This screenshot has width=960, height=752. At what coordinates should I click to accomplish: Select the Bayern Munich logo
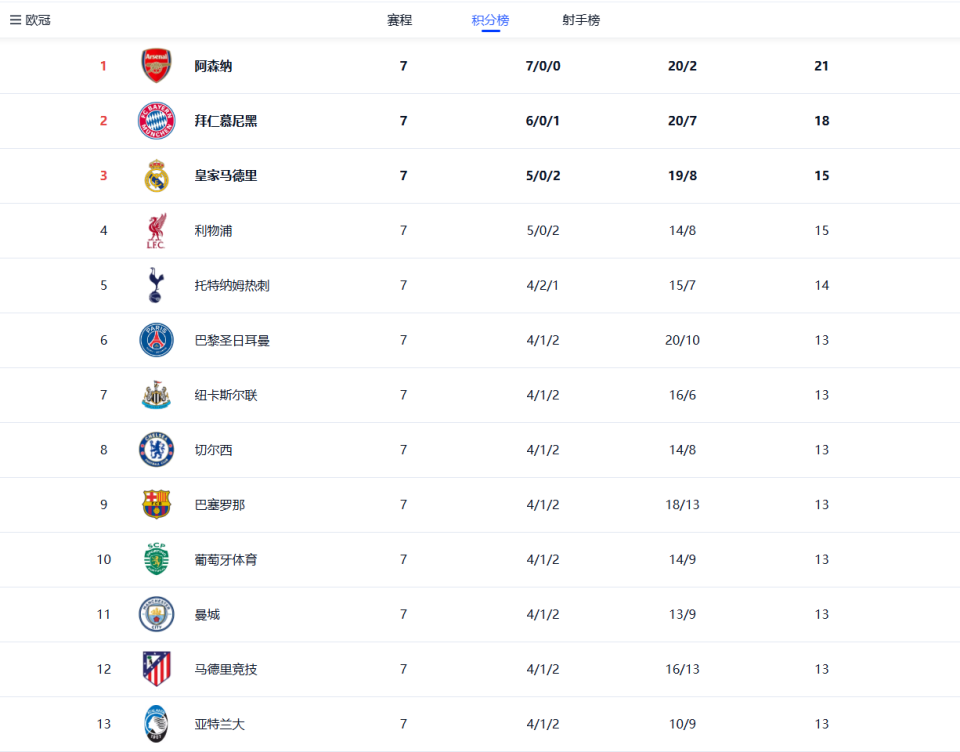point(156,120)
